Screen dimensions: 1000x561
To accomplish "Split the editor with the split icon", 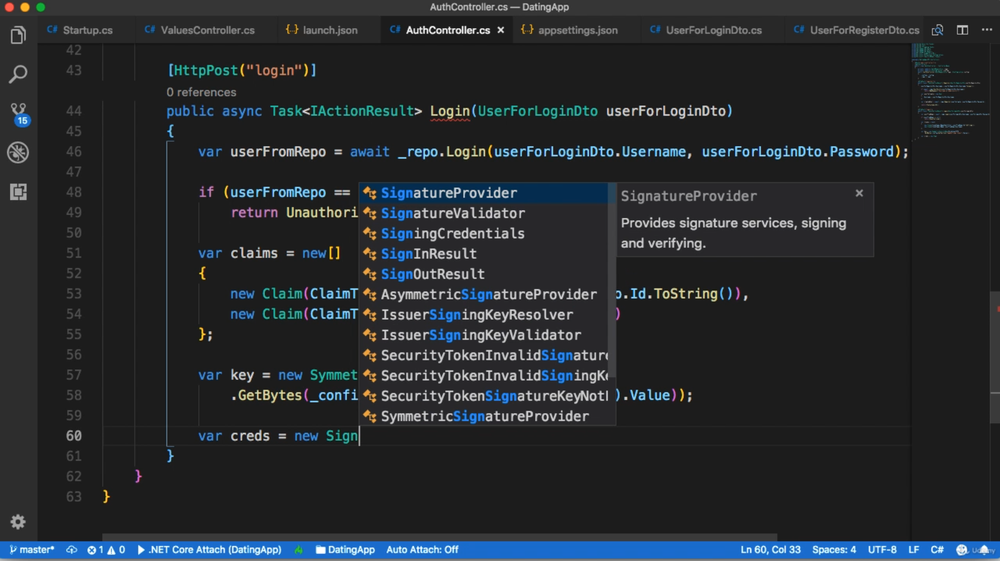I will coord(962,30).
